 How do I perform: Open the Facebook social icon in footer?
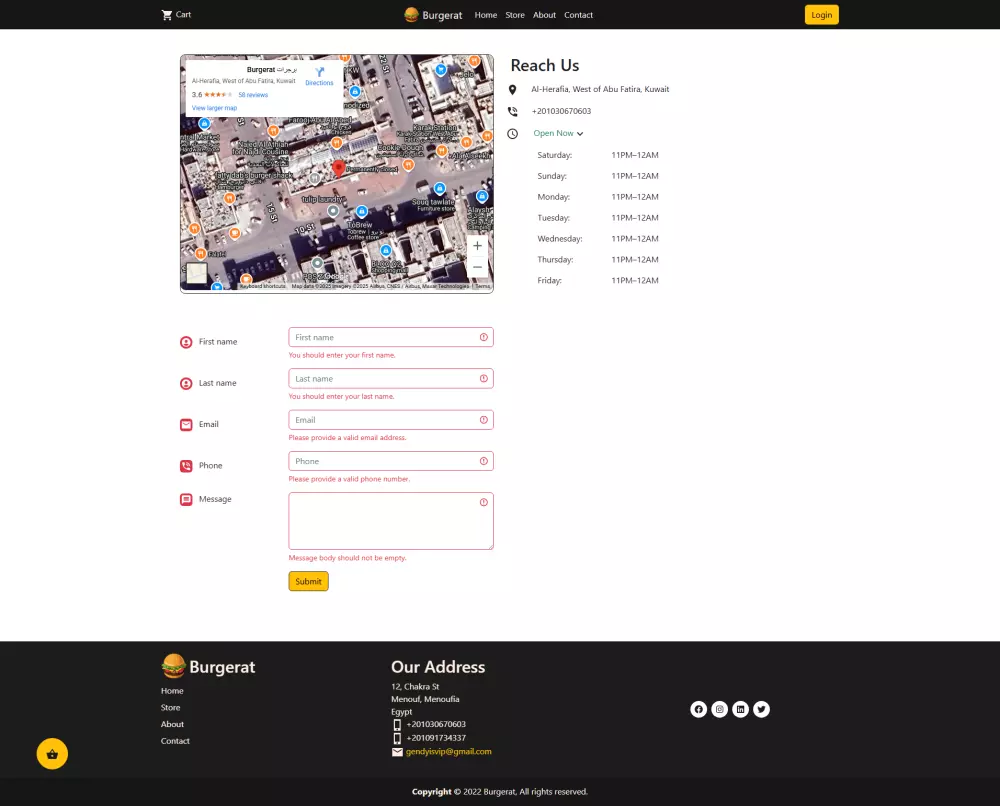pos(698,709)
